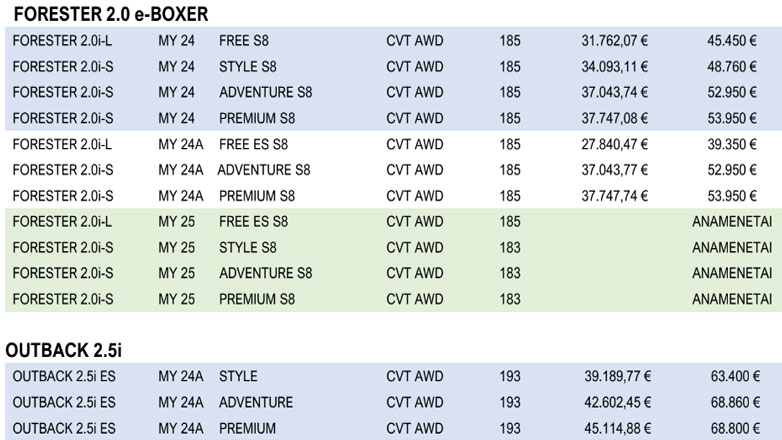The width and height of the screenshot is (782, 440).
Task: Click the 34.093,11 € price cell
Action: coord(615,67)
